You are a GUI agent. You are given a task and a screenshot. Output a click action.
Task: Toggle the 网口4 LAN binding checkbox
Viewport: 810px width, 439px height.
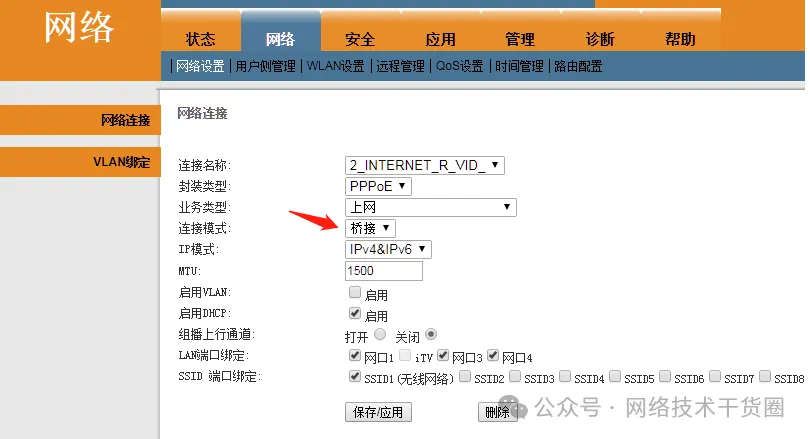(x=493, y=355)
